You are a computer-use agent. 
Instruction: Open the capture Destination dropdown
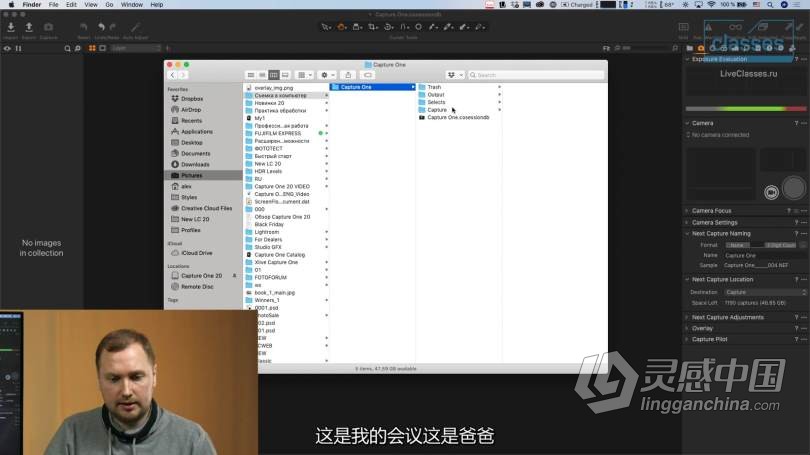click(x=765, y=292)
